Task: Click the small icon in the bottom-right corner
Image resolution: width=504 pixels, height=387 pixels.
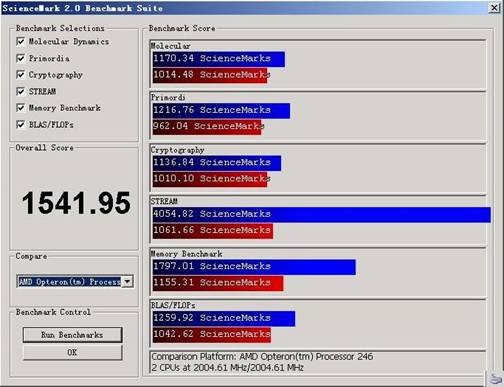Action: pos(496,378)
